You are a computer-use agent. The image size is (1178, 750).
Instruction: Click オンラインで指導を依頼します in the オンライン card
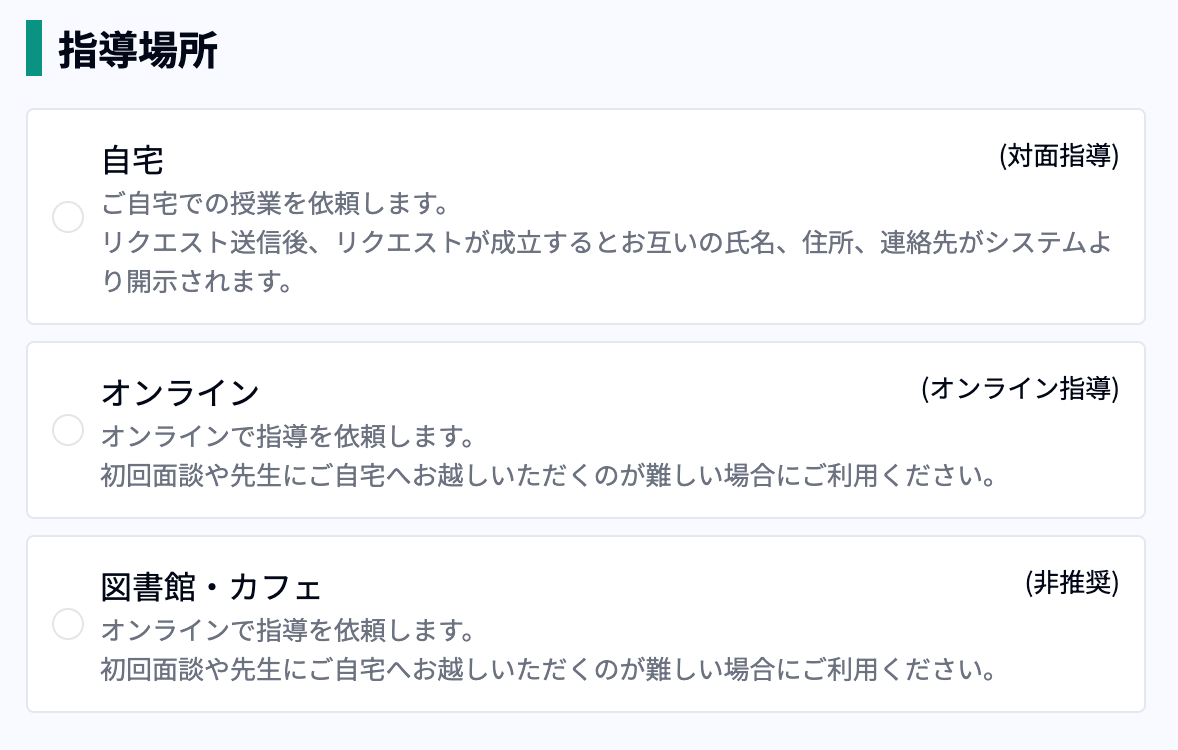(286, 438)
